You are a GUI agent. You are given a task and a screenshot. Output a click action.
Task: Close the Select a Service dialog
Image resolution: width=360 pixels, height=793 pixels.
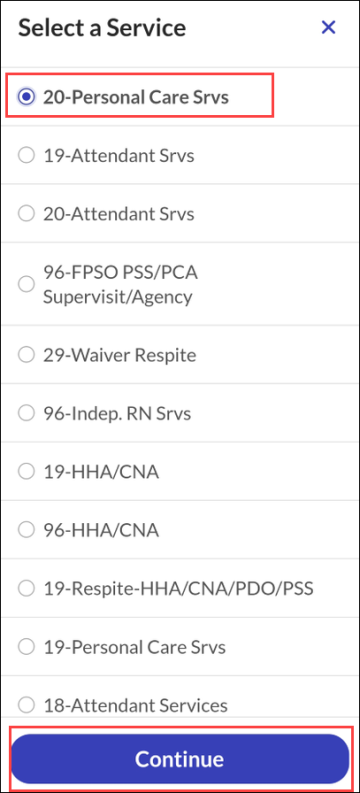(329, 27)
